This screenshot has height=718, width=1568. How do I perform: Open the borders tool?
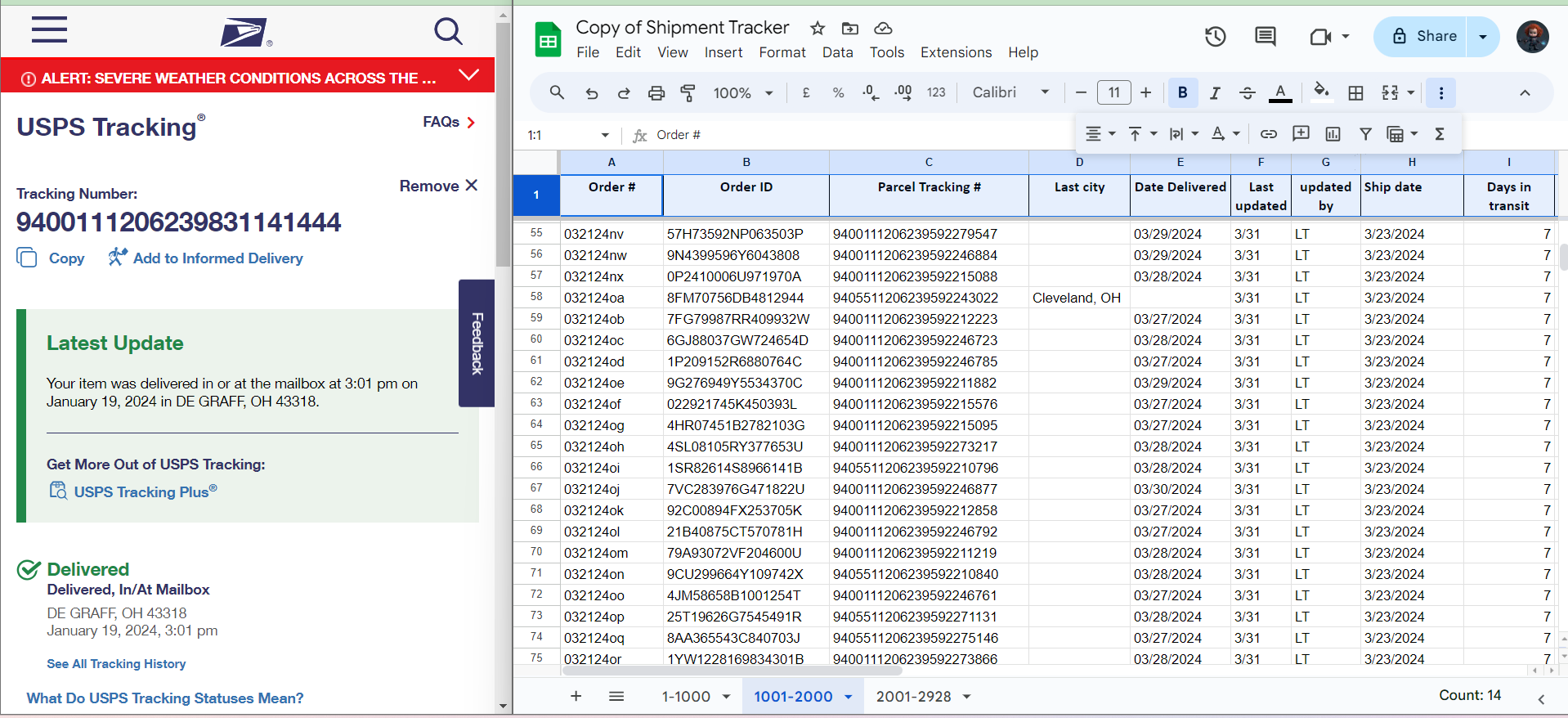tap(1355, 93)
